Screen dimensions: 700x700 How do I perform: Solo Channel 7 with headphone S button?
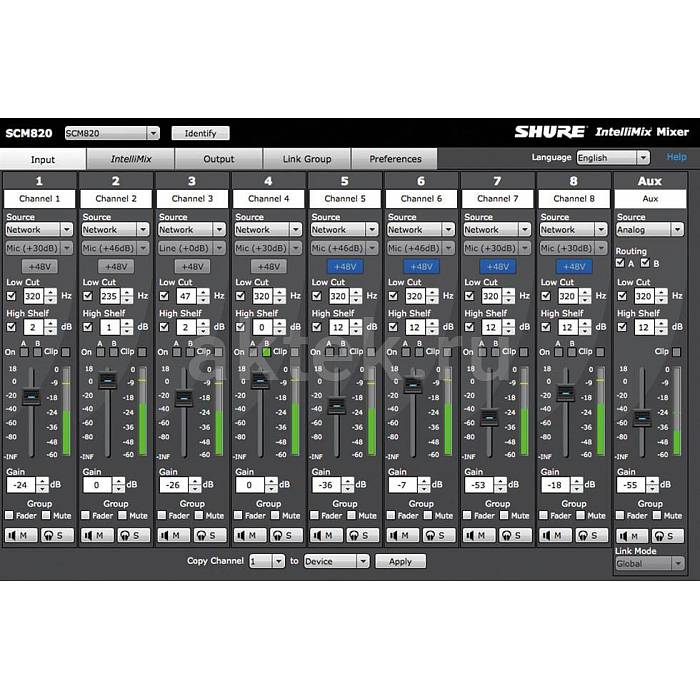click(516, 535)
